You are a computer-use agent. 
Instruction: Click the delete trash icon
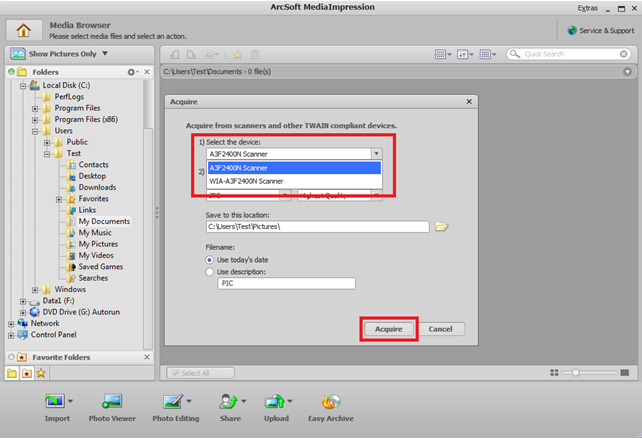click(x=255, y=54)
